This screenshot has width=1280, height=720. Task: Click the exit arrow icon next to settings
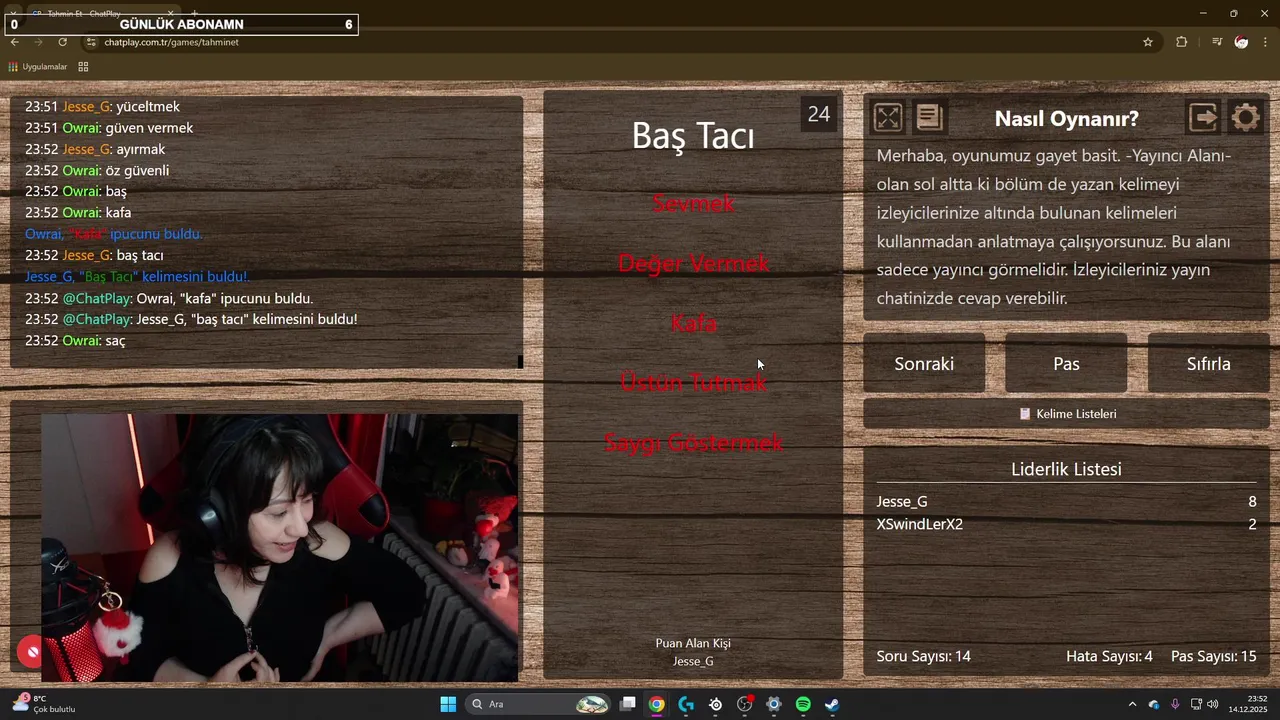click(x=1204, y=118)
